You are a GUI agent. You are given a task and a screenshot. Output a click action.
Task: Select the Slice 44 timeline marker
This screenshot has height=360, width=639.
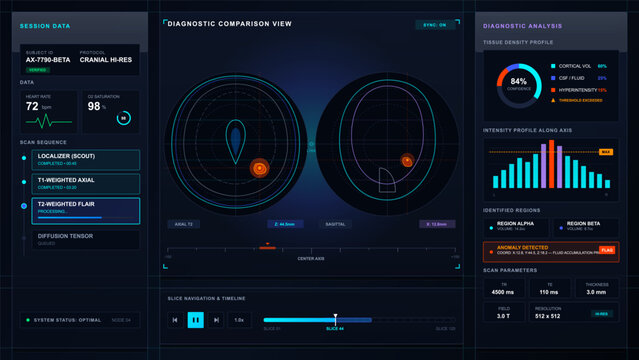click(x=335, y=329)
